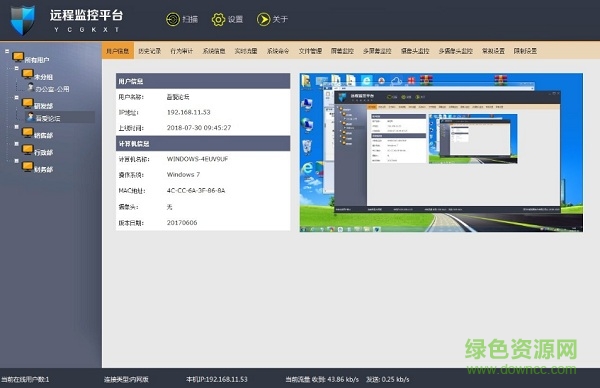Image resolution: width=600 pixels, height=388 pixels.
Task: Click the 关于 arrow icon
Action: pos(263,19)
